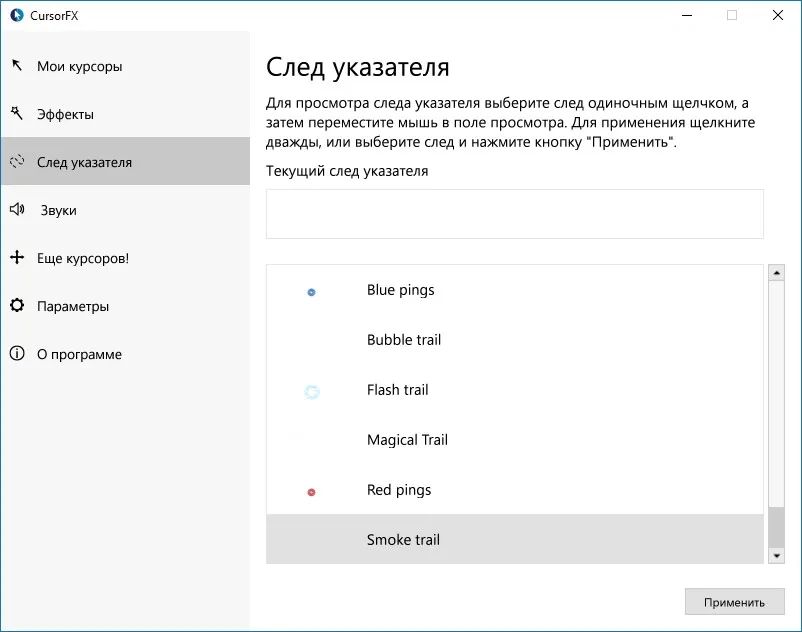This screenshot has width=802, height=632.
Task: Click the speaker icon for Звуки
Action: pyautogui.click(x=17, y=209)
